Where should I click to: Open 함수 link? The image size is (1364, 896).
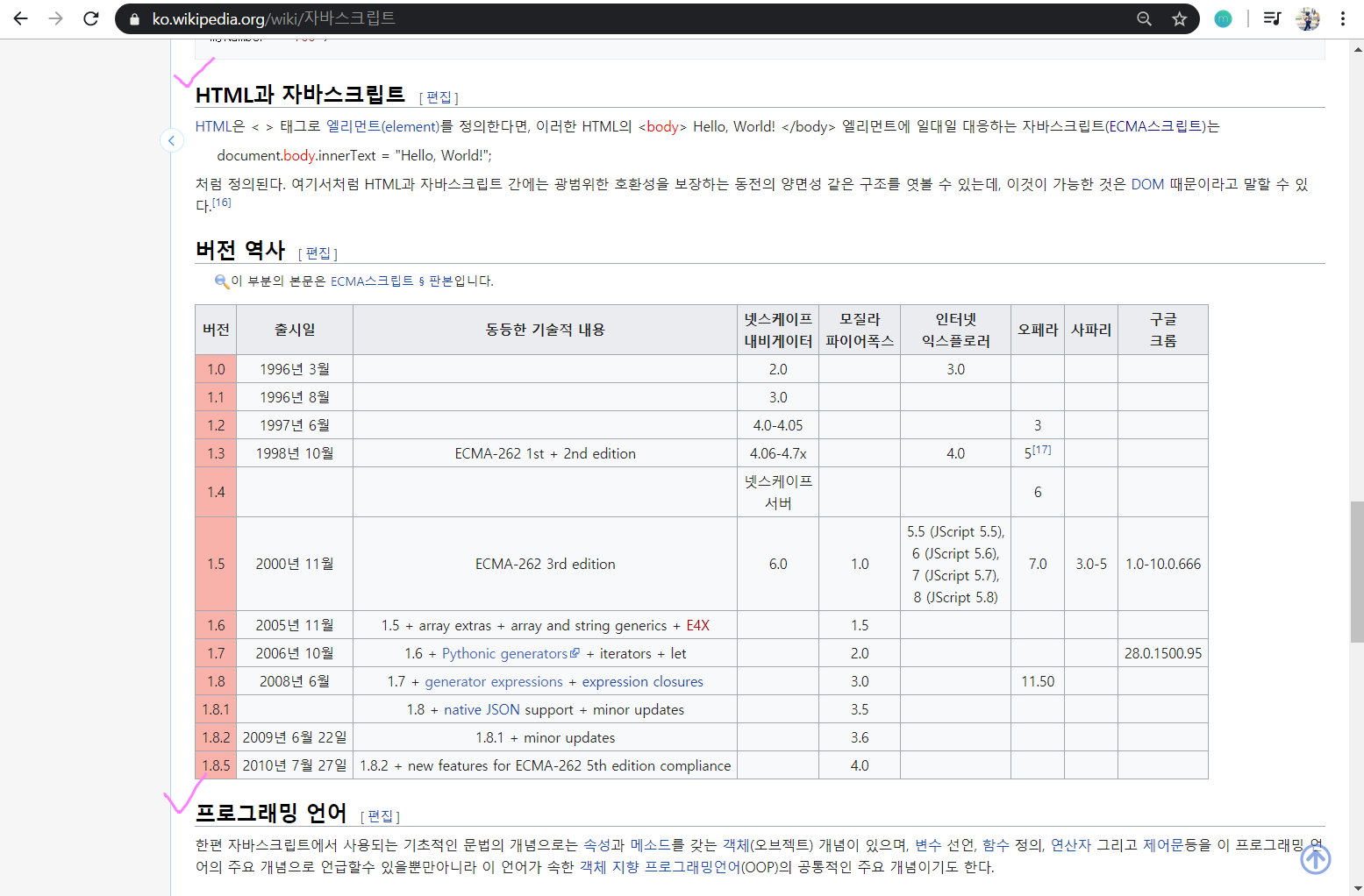tap(996, 844)
